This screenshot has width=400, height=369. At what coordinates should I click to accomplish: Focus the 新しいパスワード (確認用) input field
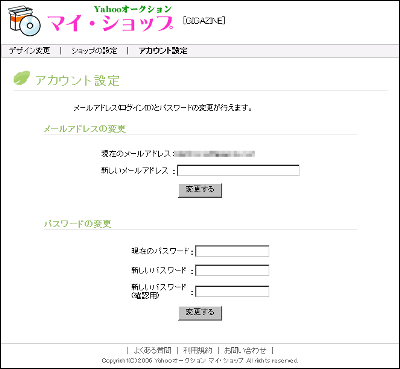coord(232,291)
